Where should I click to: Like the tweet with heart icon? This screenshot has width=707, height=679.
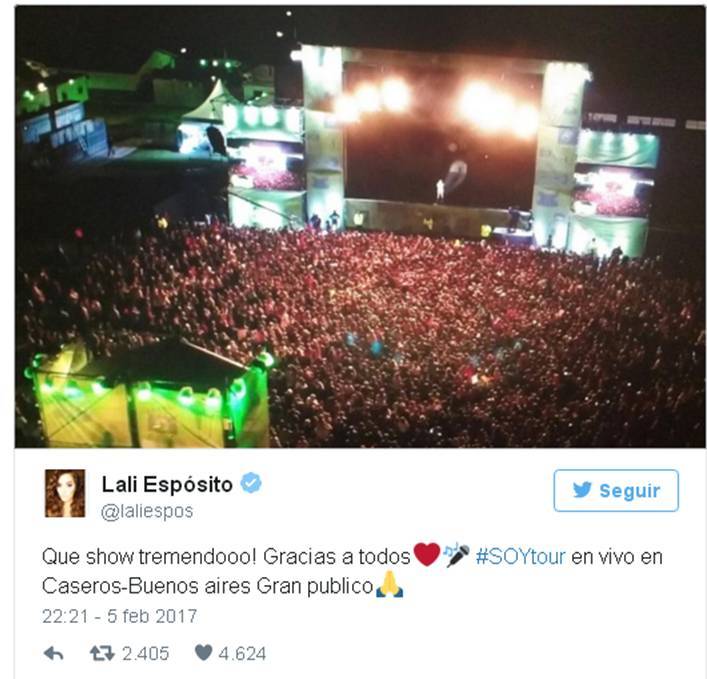click(x=203, y=653)
